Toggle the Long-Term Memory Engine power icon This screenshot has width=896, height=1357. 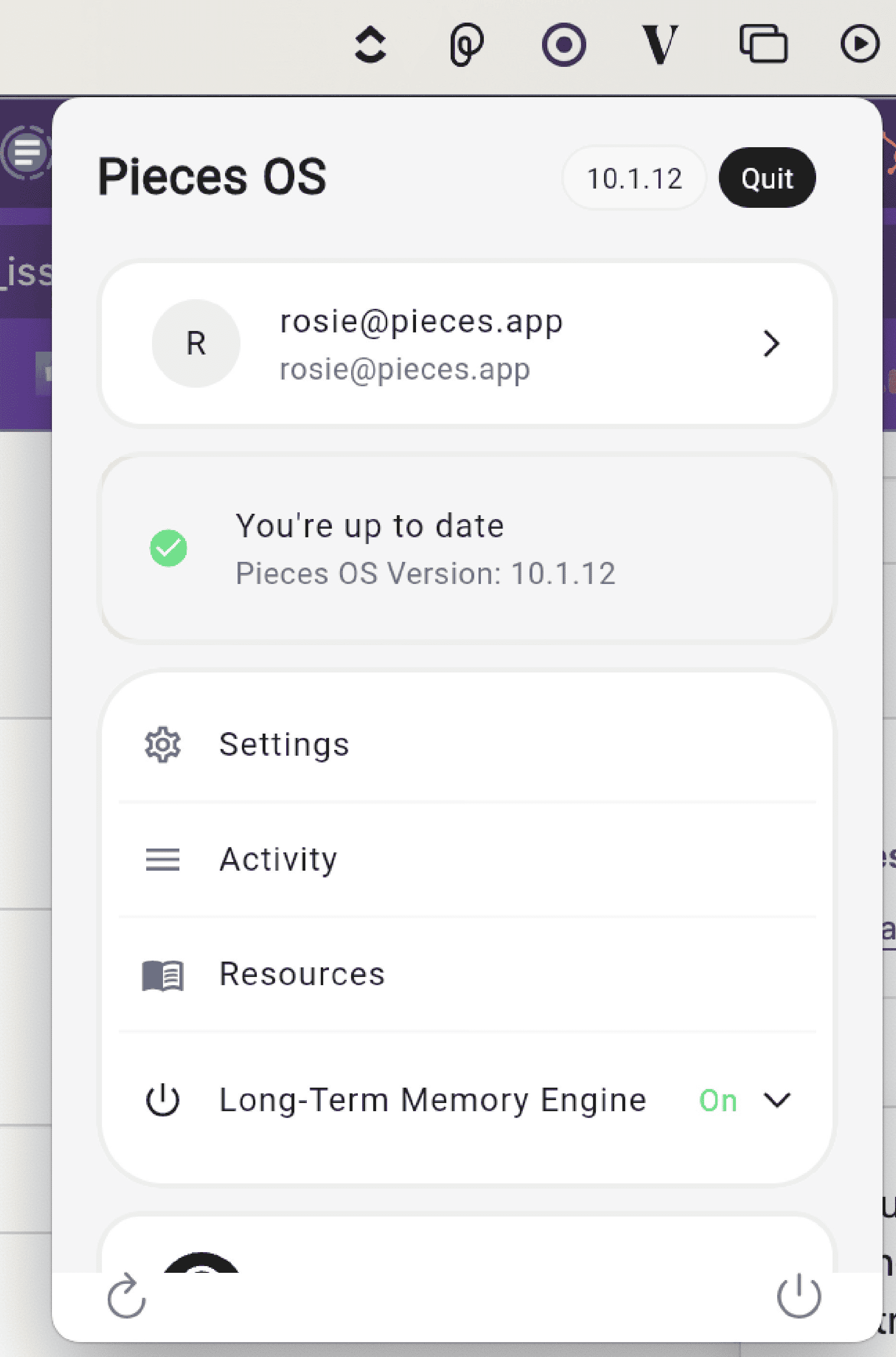162,1100
